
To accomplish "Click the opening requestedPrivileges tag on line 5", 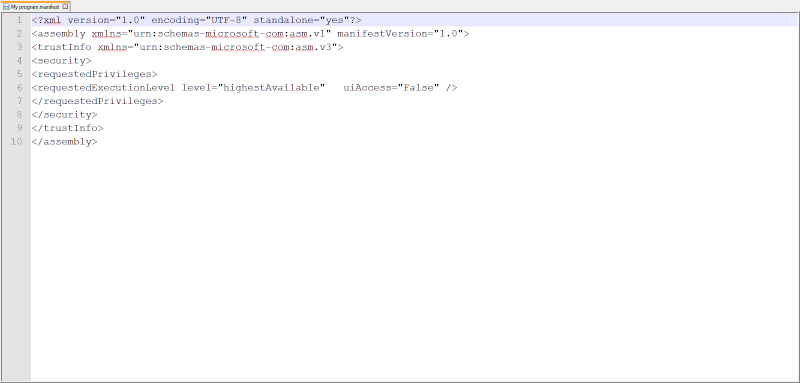I will 94,74.
